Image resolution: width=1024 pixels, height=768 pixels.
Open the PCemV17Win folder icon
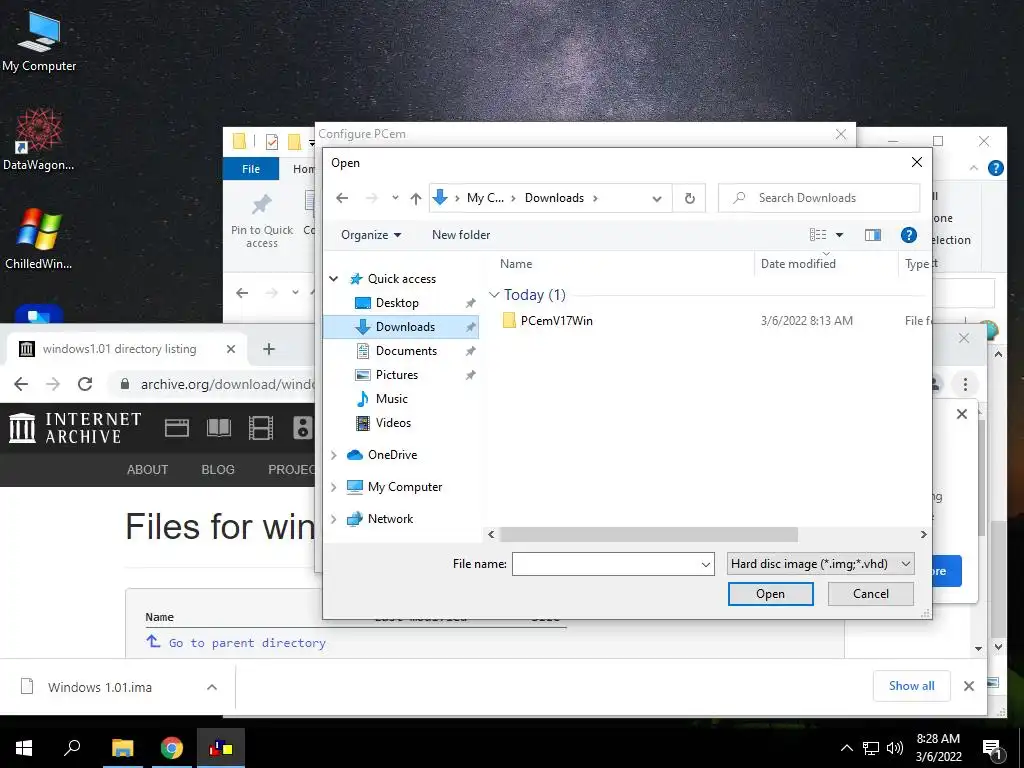(509, 320)
